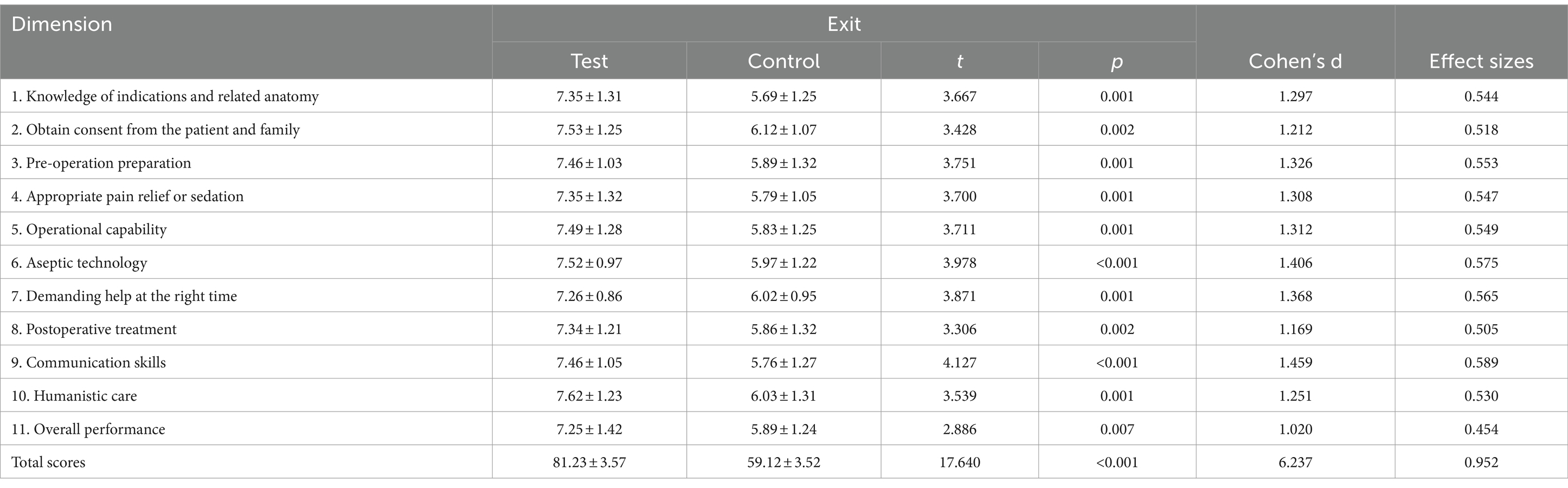Select row 'Knowledge of indications and related anatomy'
Viewport: 1568px width, 488px height.
point(784,96)
